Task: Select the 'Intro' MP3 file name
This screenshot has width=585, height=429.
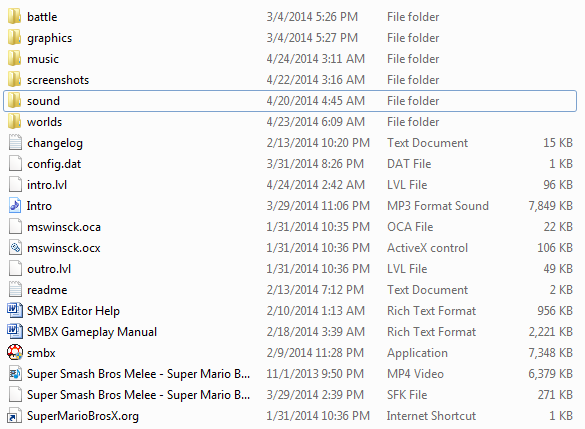Action: (39, 206)
